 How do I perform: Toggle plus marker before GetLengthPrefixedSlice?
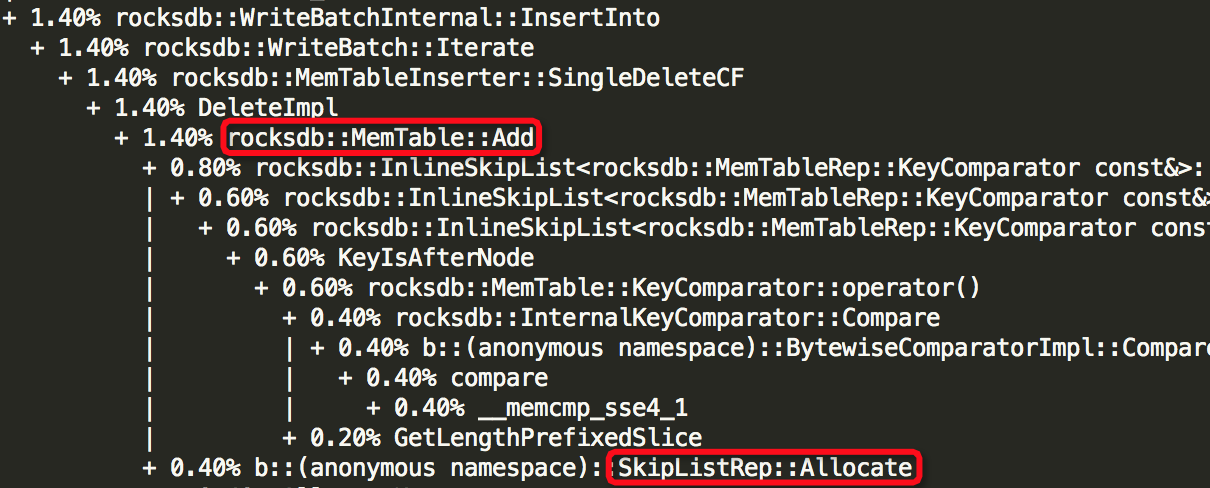[x=290, y=437]
